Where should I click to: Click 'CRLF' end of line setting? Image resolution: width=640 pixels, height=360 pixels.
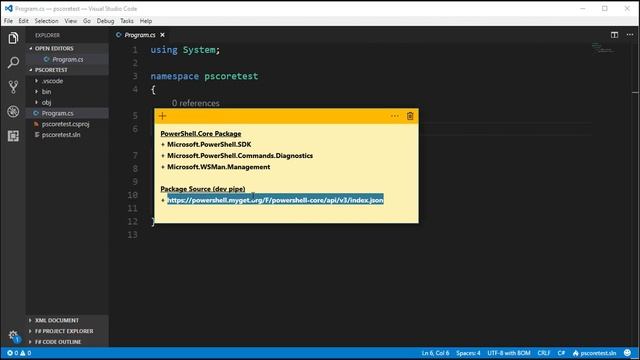click(544, 353)
